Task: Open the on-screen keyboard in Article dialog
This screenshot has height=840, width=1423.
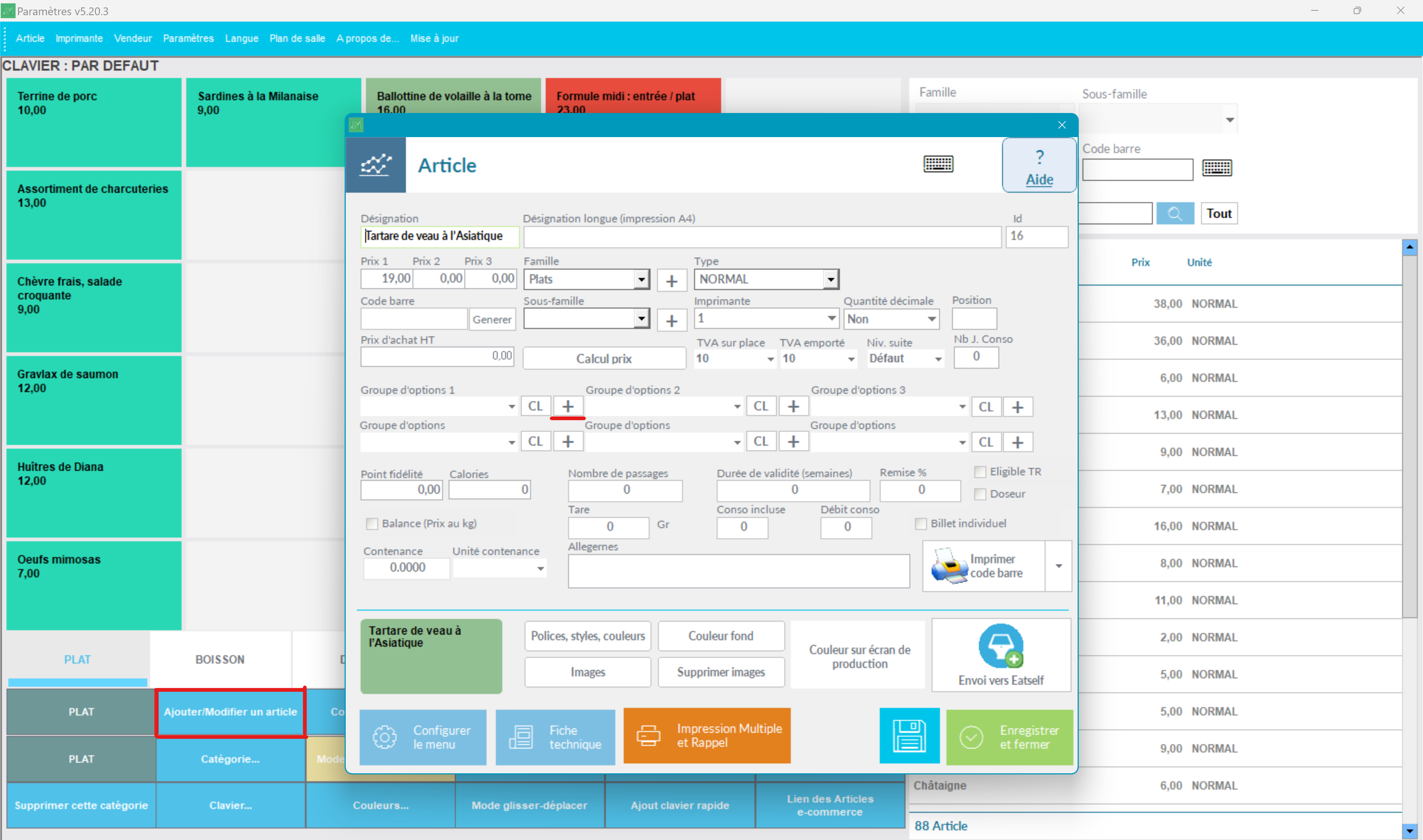Action: pos(938,164)
